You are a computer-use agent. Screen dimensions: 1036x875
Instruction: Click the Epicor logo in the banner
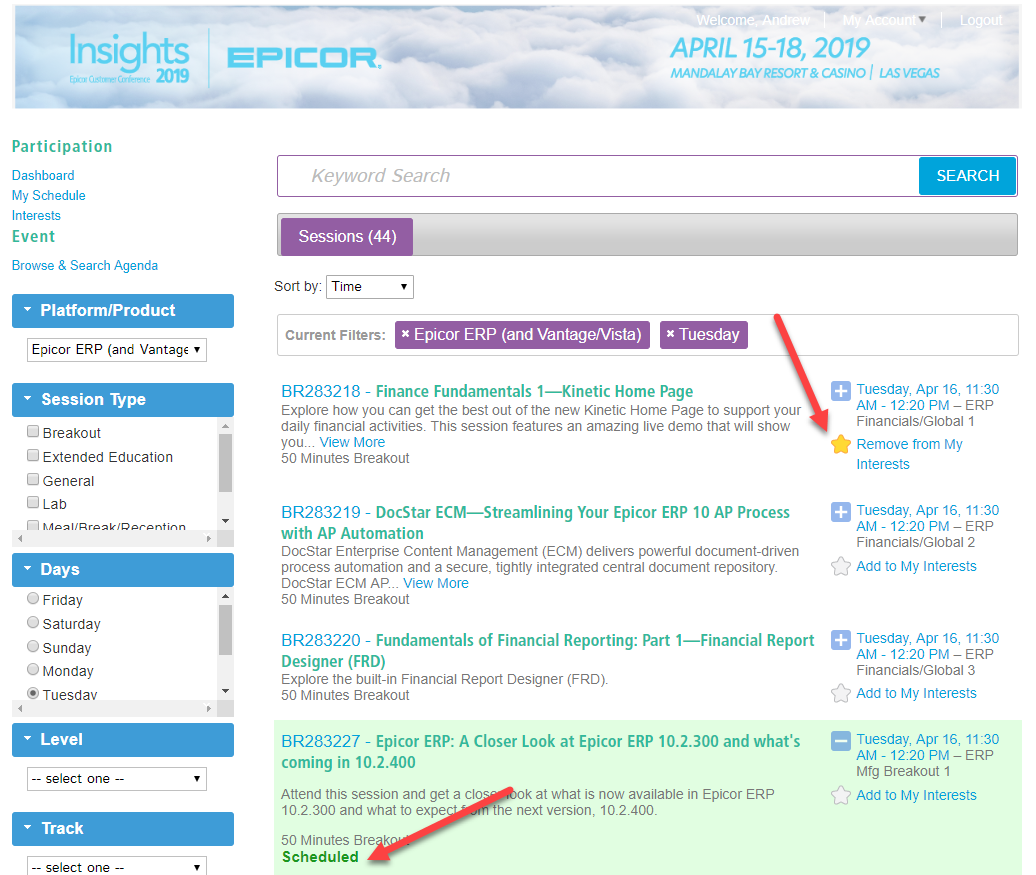coord(304,58)
